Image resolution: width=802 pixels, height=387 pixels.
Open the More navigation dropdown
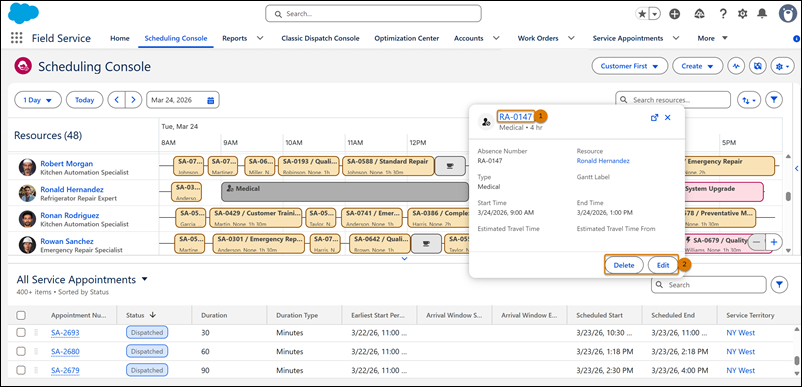click(712, 38)
